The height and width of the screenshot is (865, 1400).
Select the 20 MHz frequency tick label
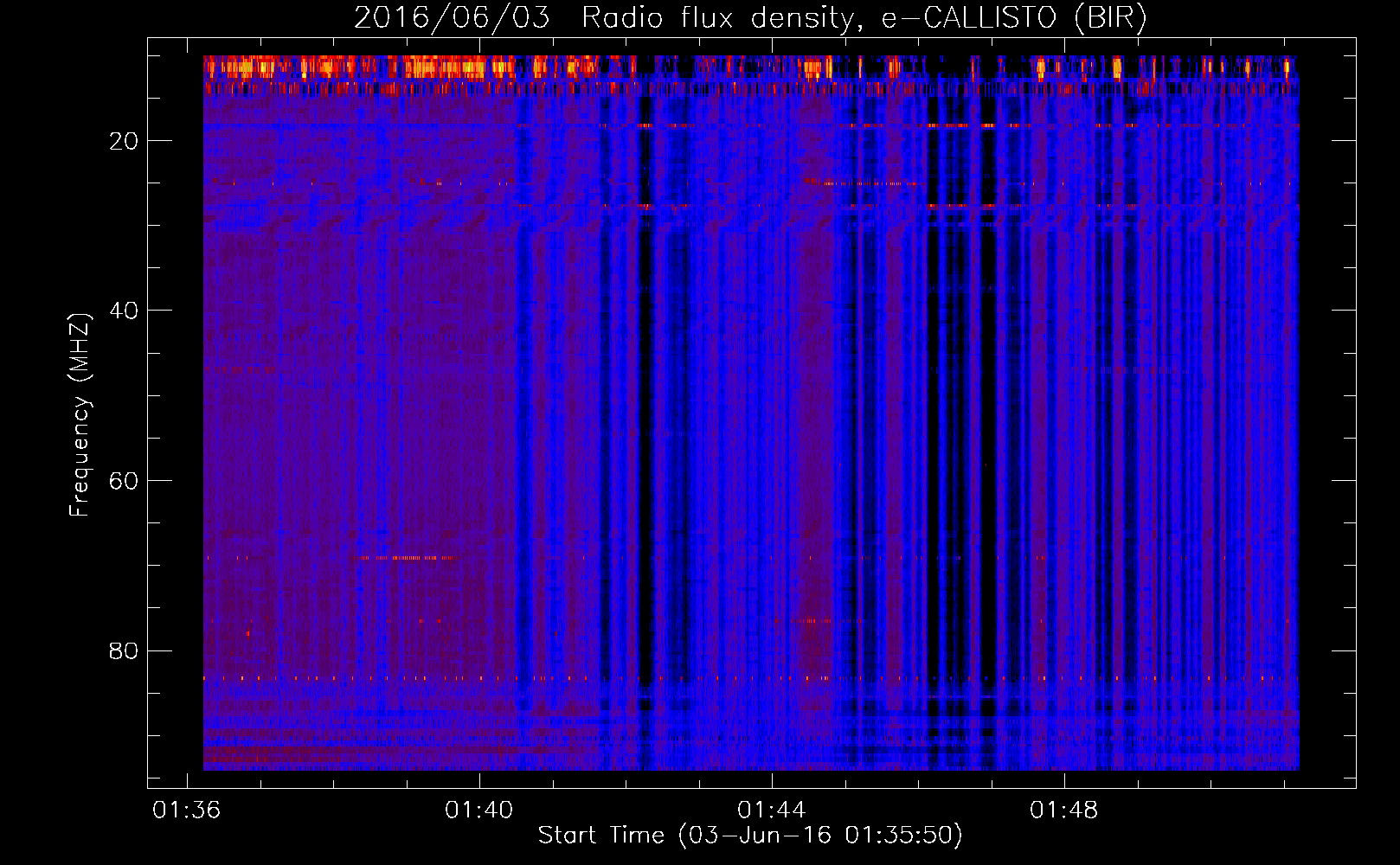point(124,141)
